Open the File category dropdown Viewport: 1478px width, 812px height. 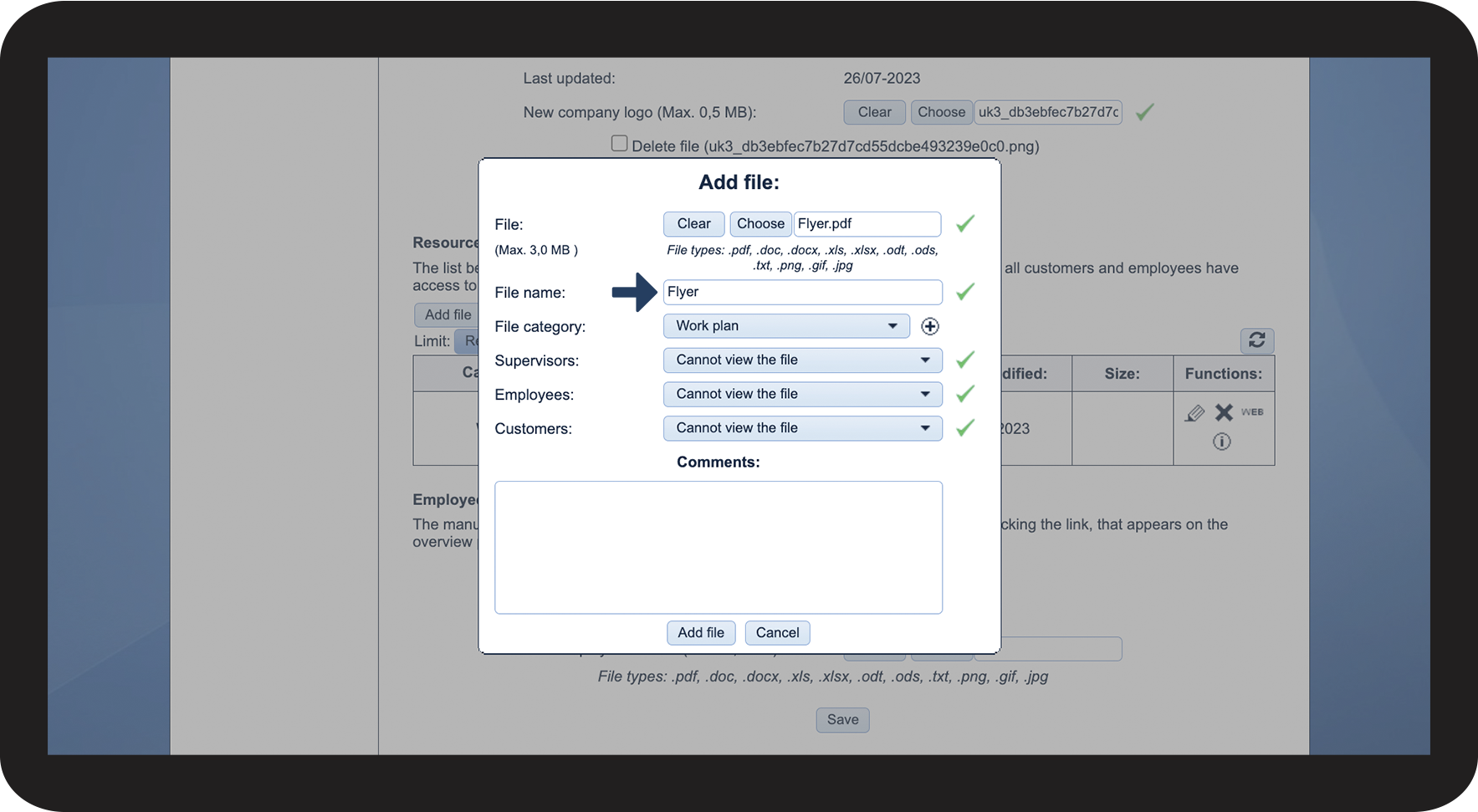[786, 326]
